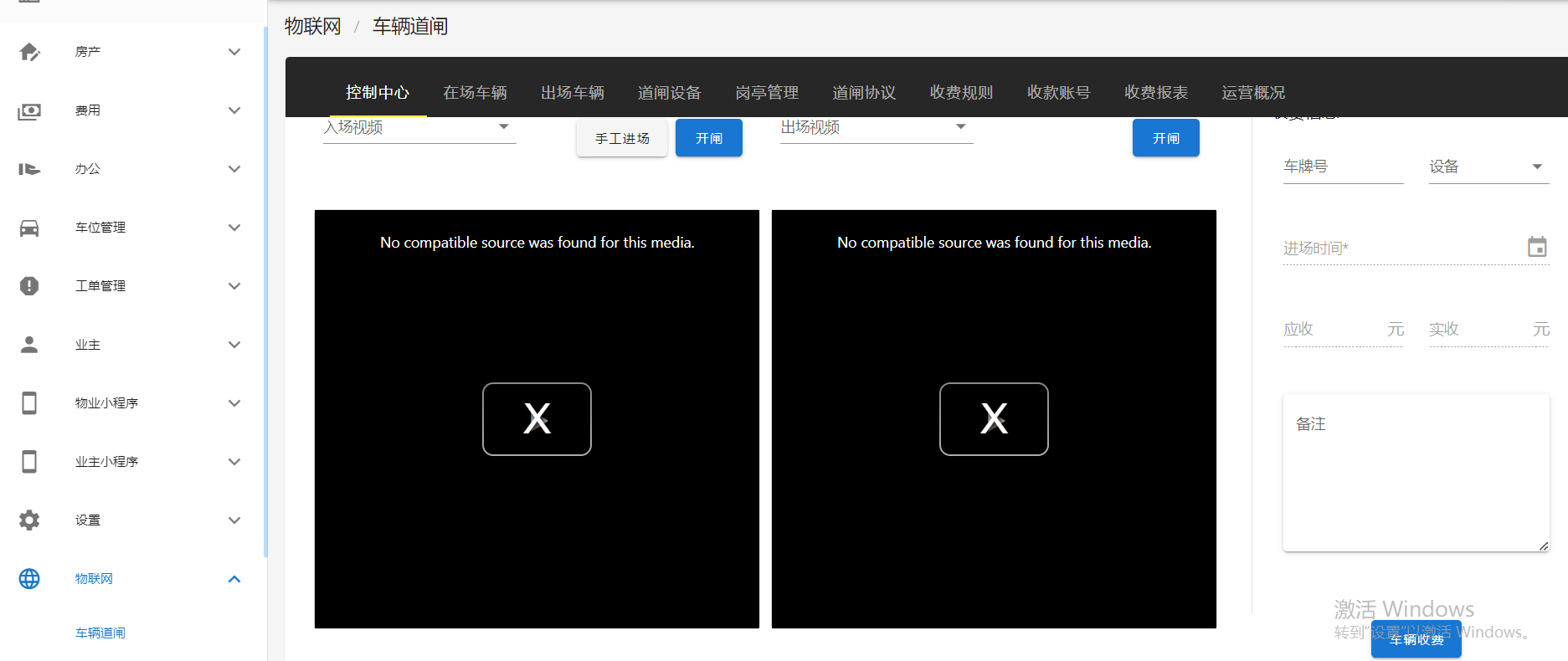
Task: Open the 设备 dropdown
Action: tap(1488, 167)
